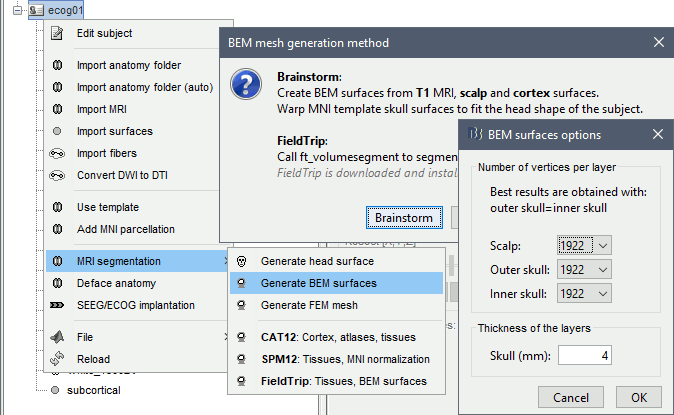
Task: Click the Edit subject pencil icon
Action: coord(56,33)
